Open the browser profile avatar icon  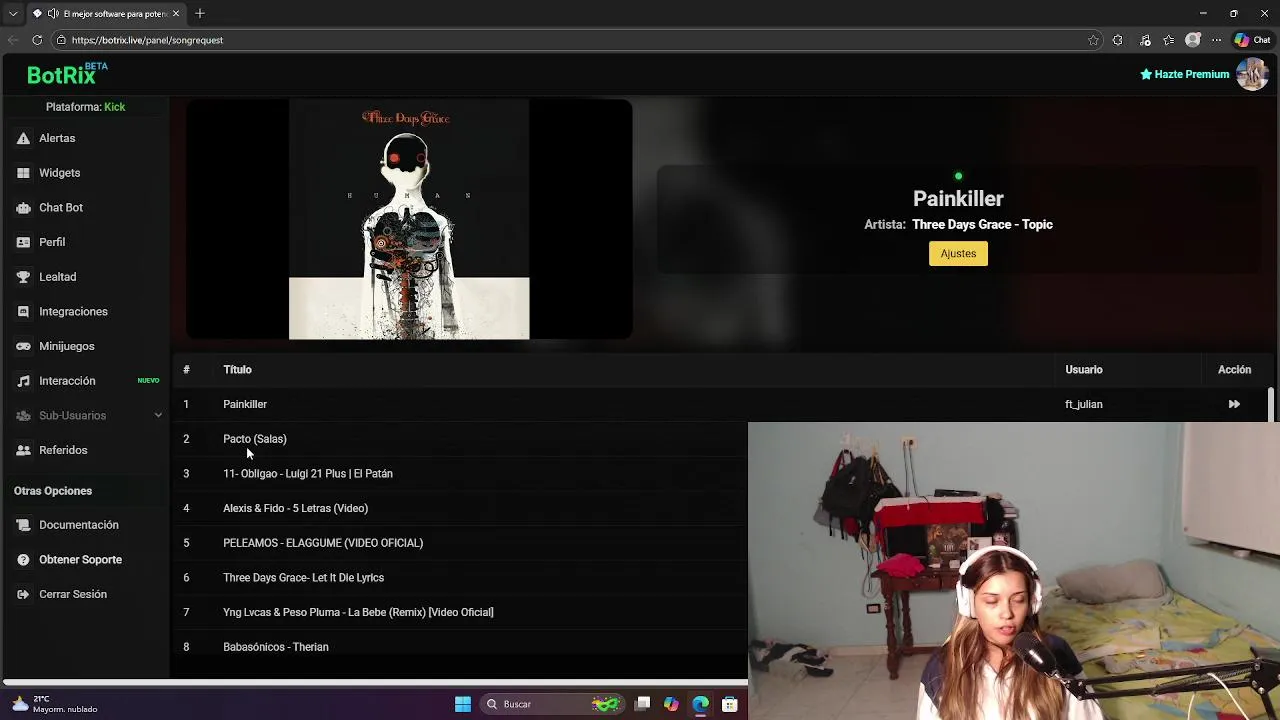click(1192, 40)
